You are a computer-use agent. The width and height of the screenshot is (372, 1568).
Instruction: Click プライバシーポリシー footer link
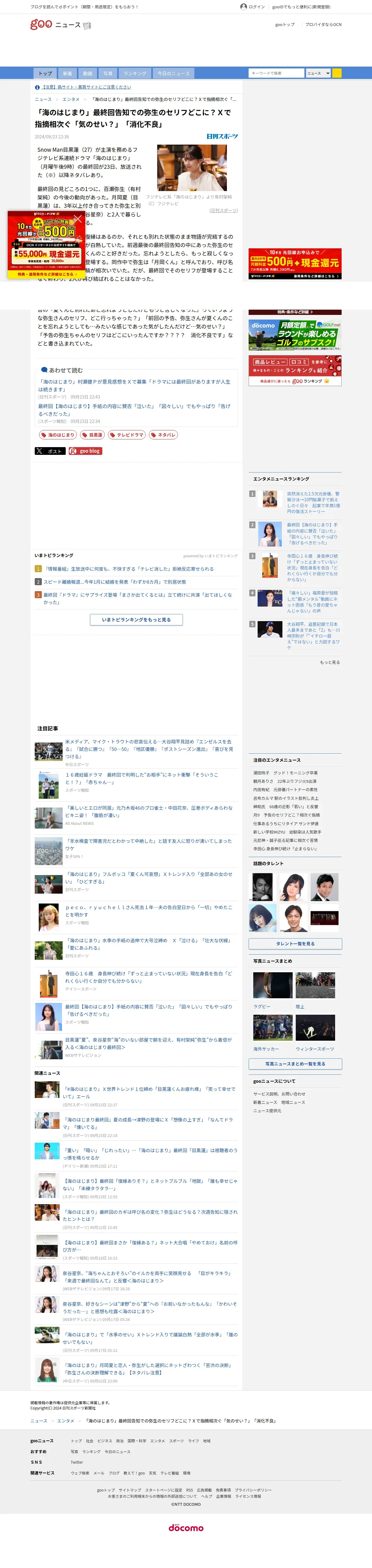[253, 1490]
